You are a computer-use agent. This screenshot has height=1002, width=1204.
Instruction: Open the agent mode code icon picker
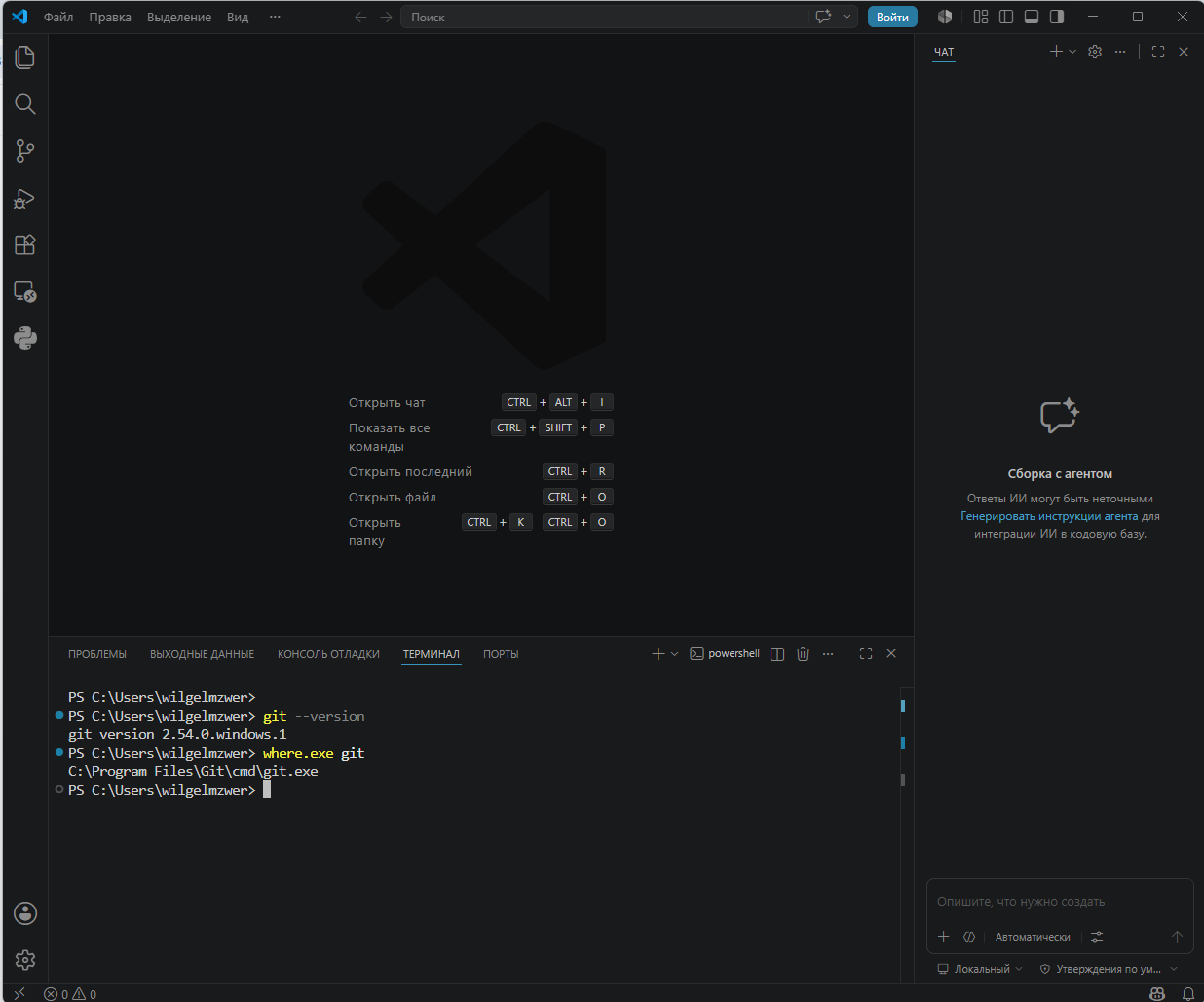[969, 937]
